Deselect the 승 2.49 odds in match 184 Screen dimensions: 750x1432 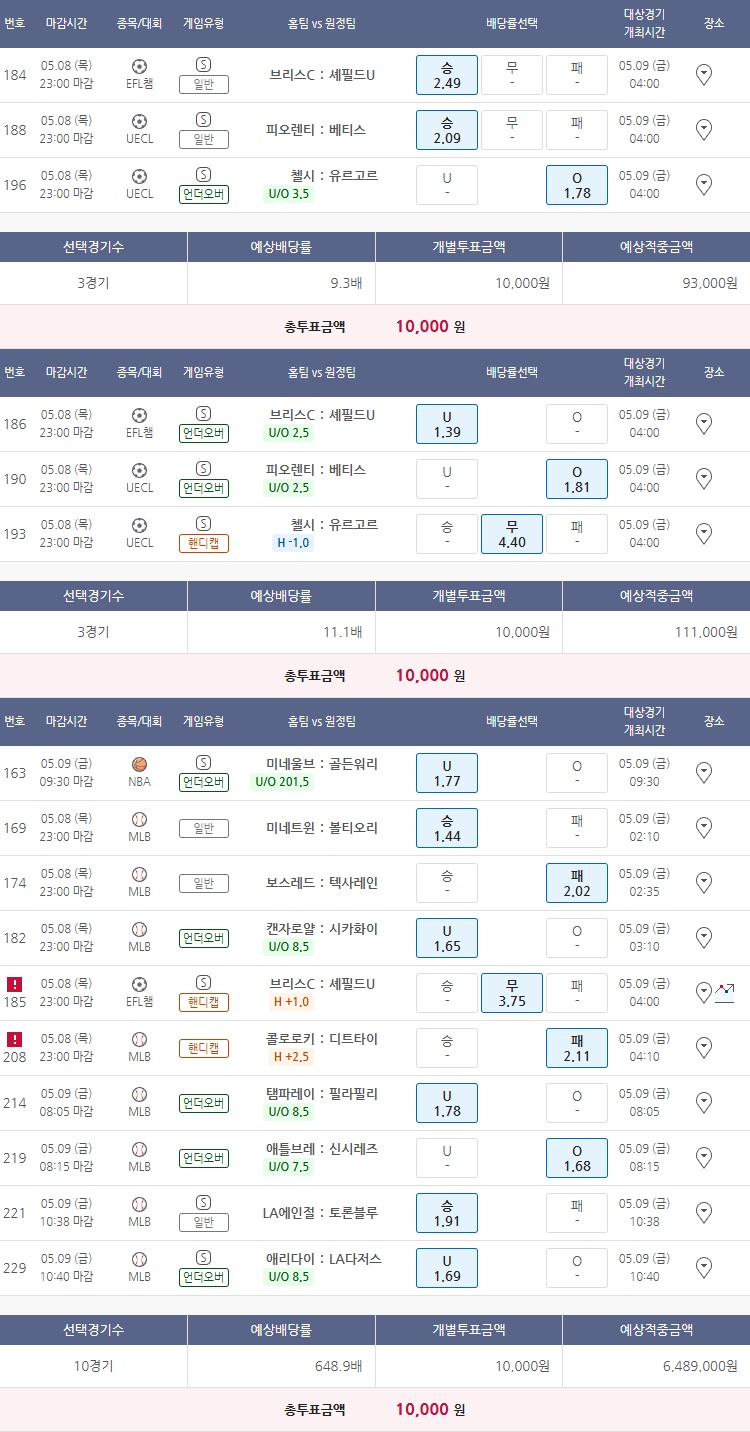click(447, 75)
